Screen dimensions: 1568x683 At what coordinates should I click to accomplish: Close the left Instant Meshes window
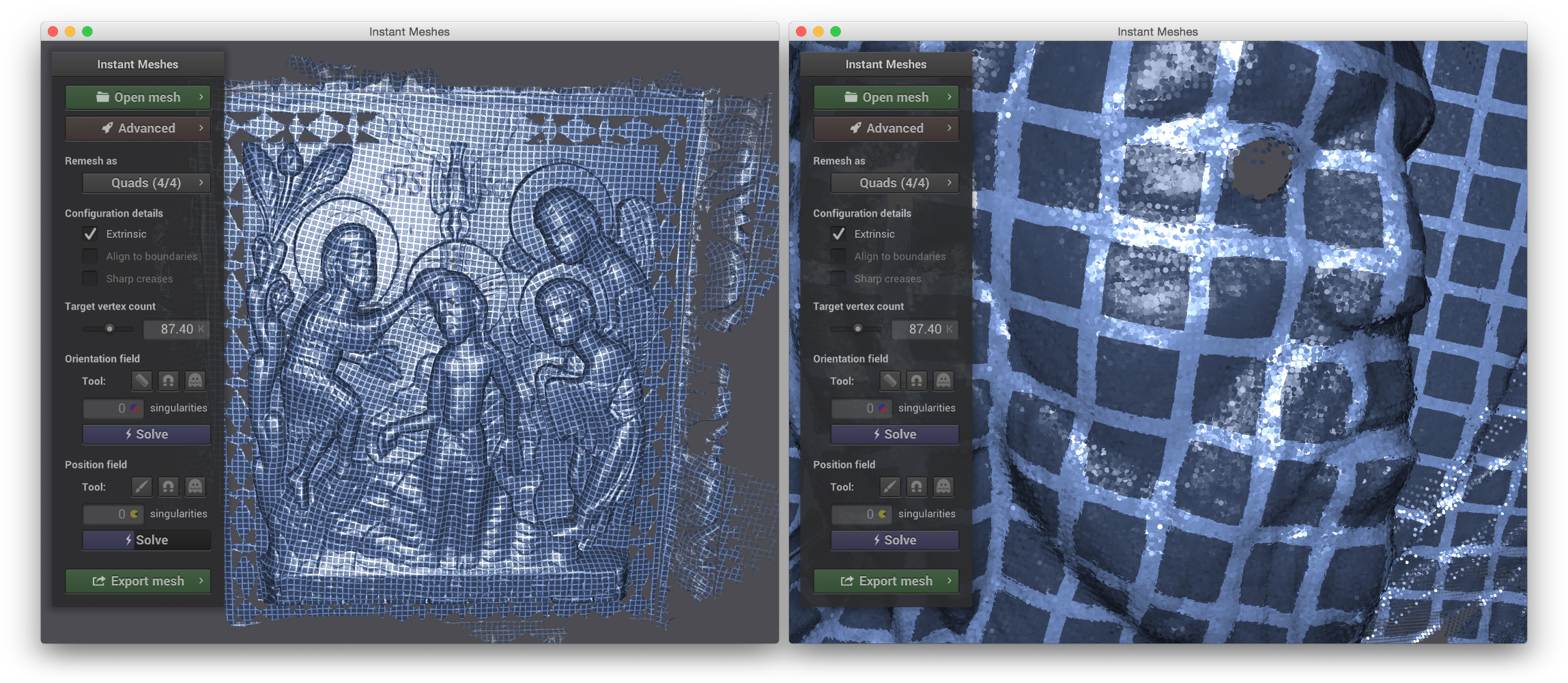click(53, 31)
